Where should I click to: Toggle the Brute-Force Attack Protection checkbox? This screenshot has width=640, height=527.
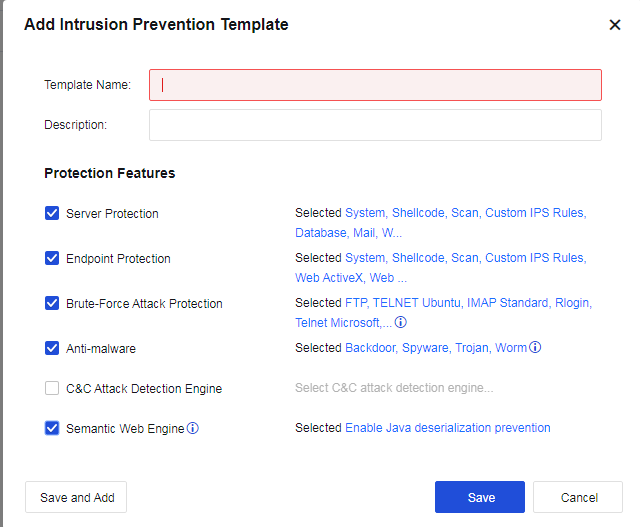52,303
